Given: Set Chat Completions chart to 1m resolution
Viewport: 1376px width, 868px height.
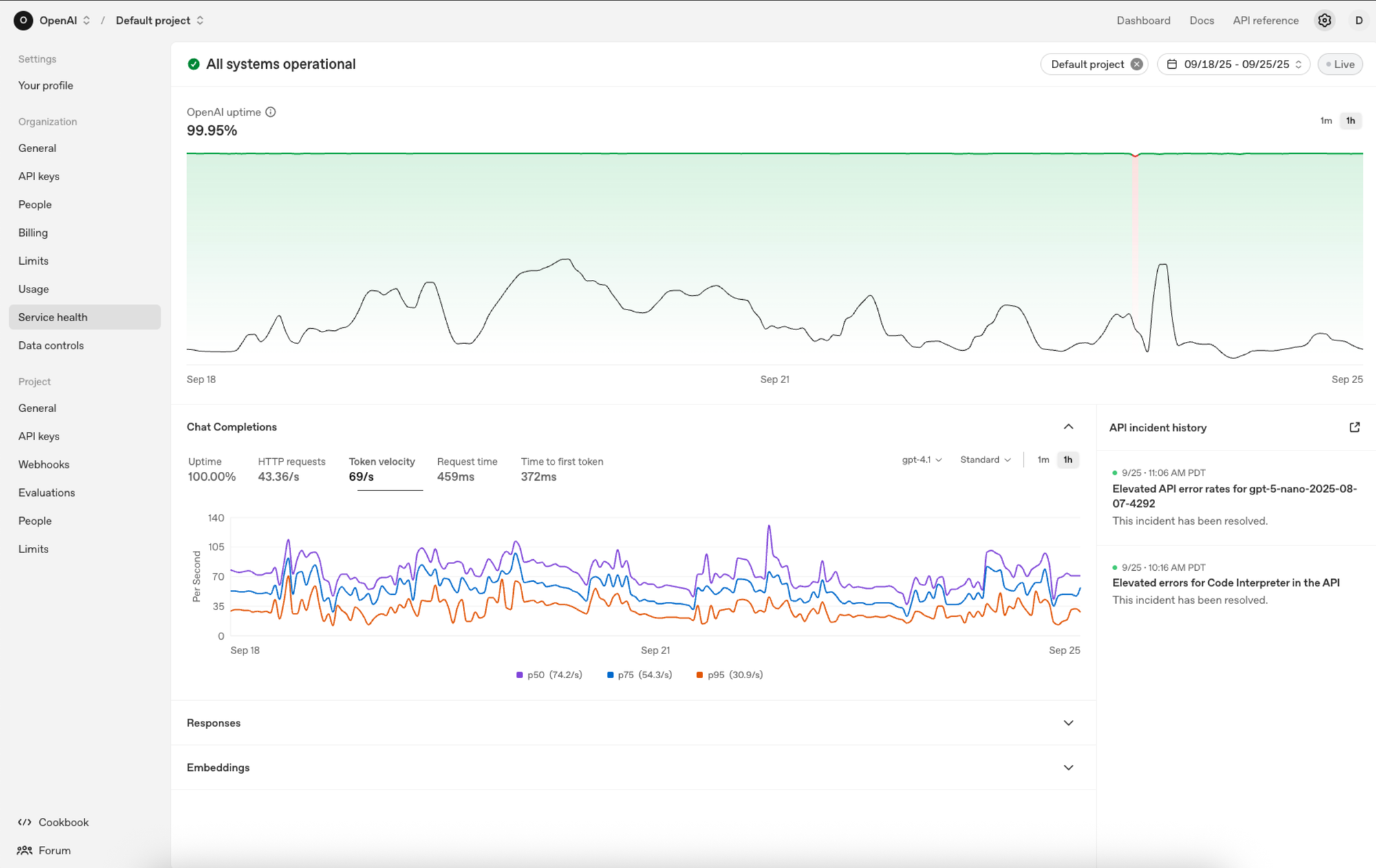Looking at the screenshot, I should click(1043, 459).
